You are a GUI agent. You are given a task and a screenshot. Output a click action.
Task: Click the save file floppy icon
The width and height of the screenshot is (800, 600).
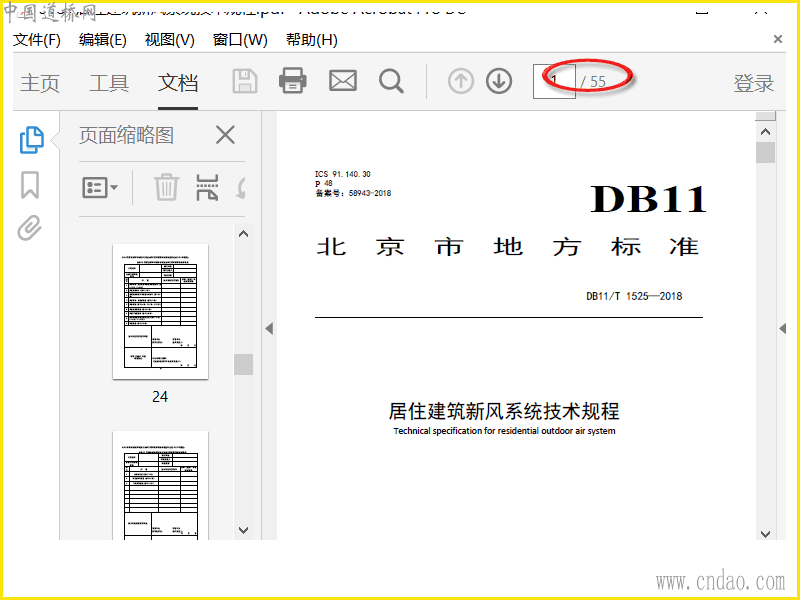[244, 81]
